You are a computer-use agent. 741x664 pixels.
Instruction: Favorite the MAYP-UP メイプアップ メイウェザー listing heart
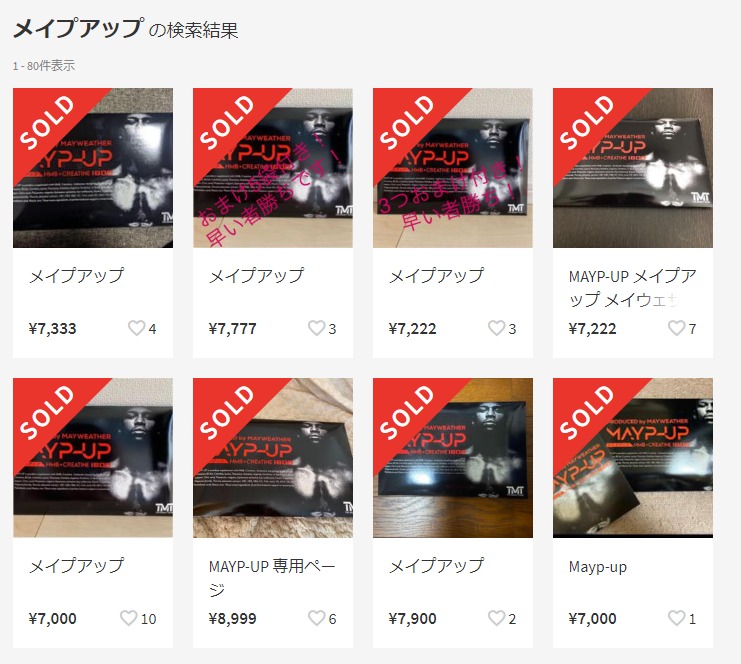click(677, 328)
